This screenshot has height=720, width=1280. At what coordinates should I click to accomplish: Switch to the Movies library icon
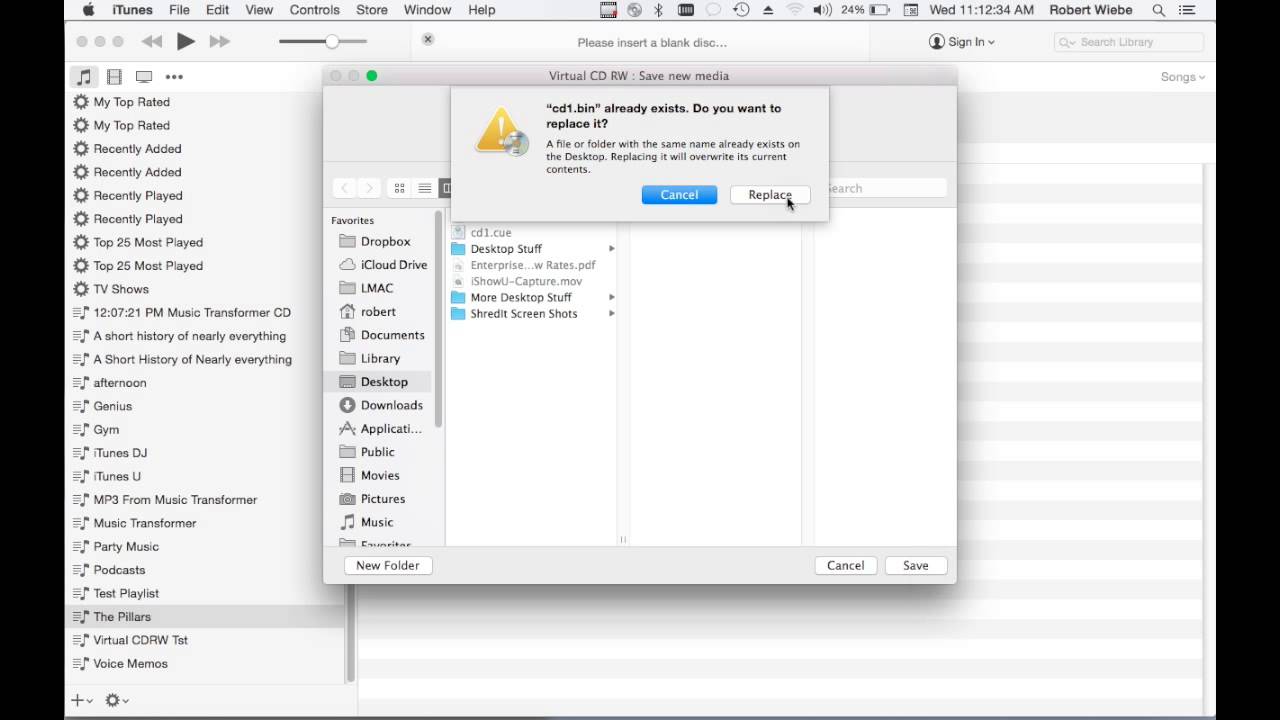pos(114,76)
